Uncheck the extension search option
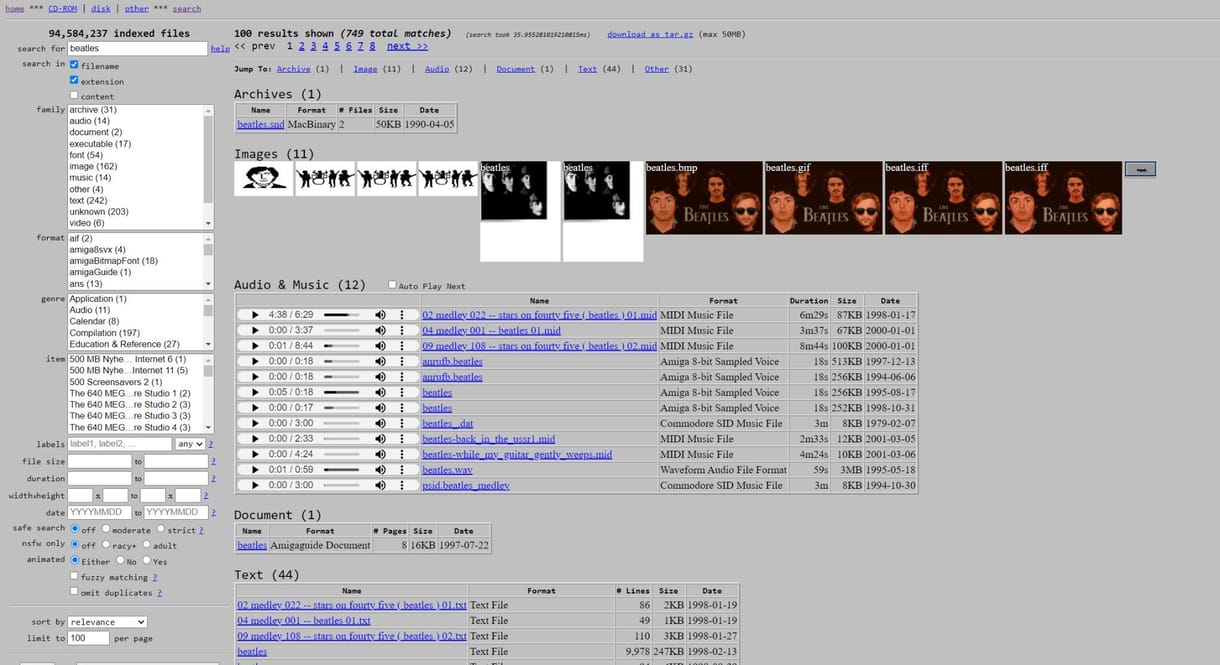 (74, 80)
